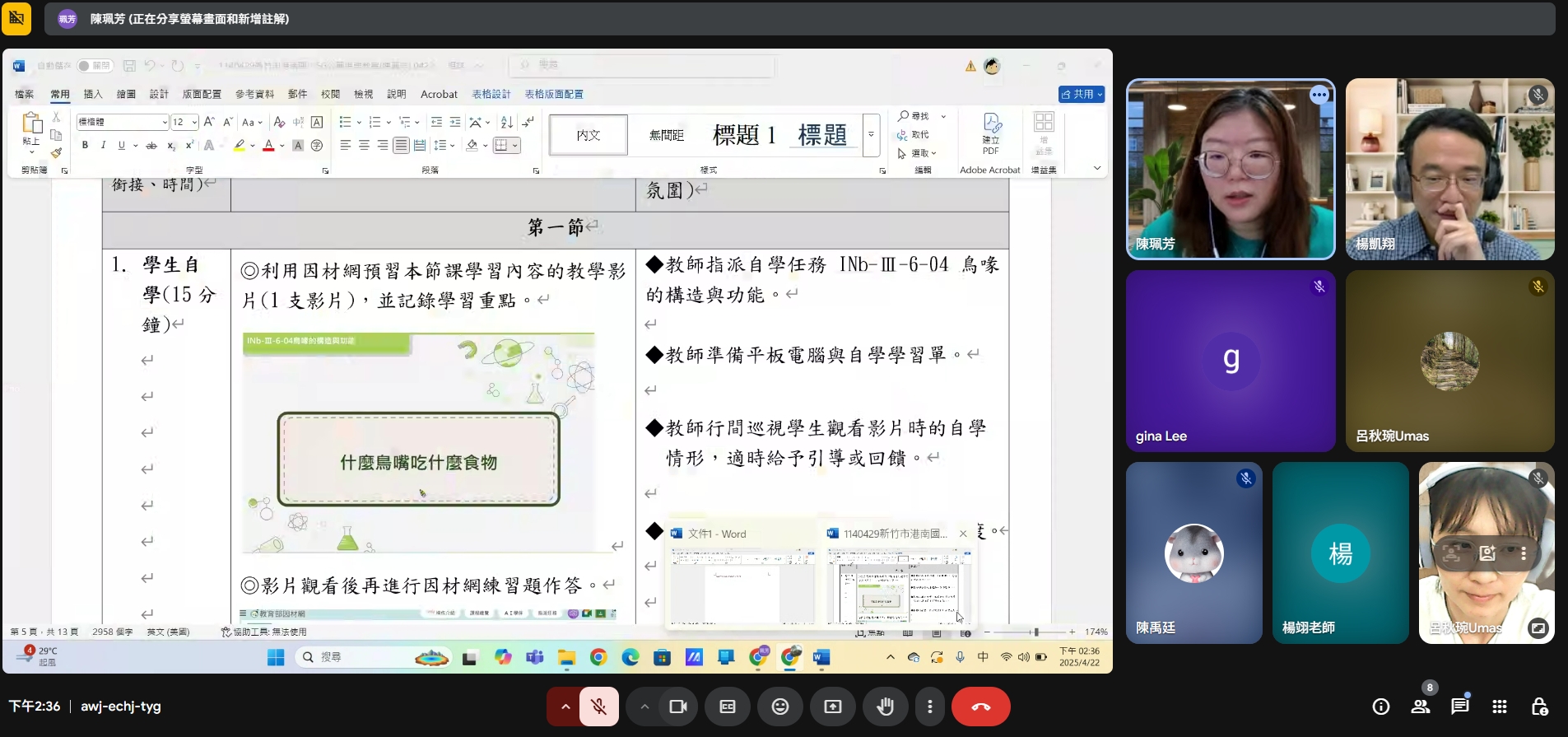This screenshot has height=737, width=1568.
Task: Open the activities grid icon
Action: pyautogui.click(x=1499, y=707)
